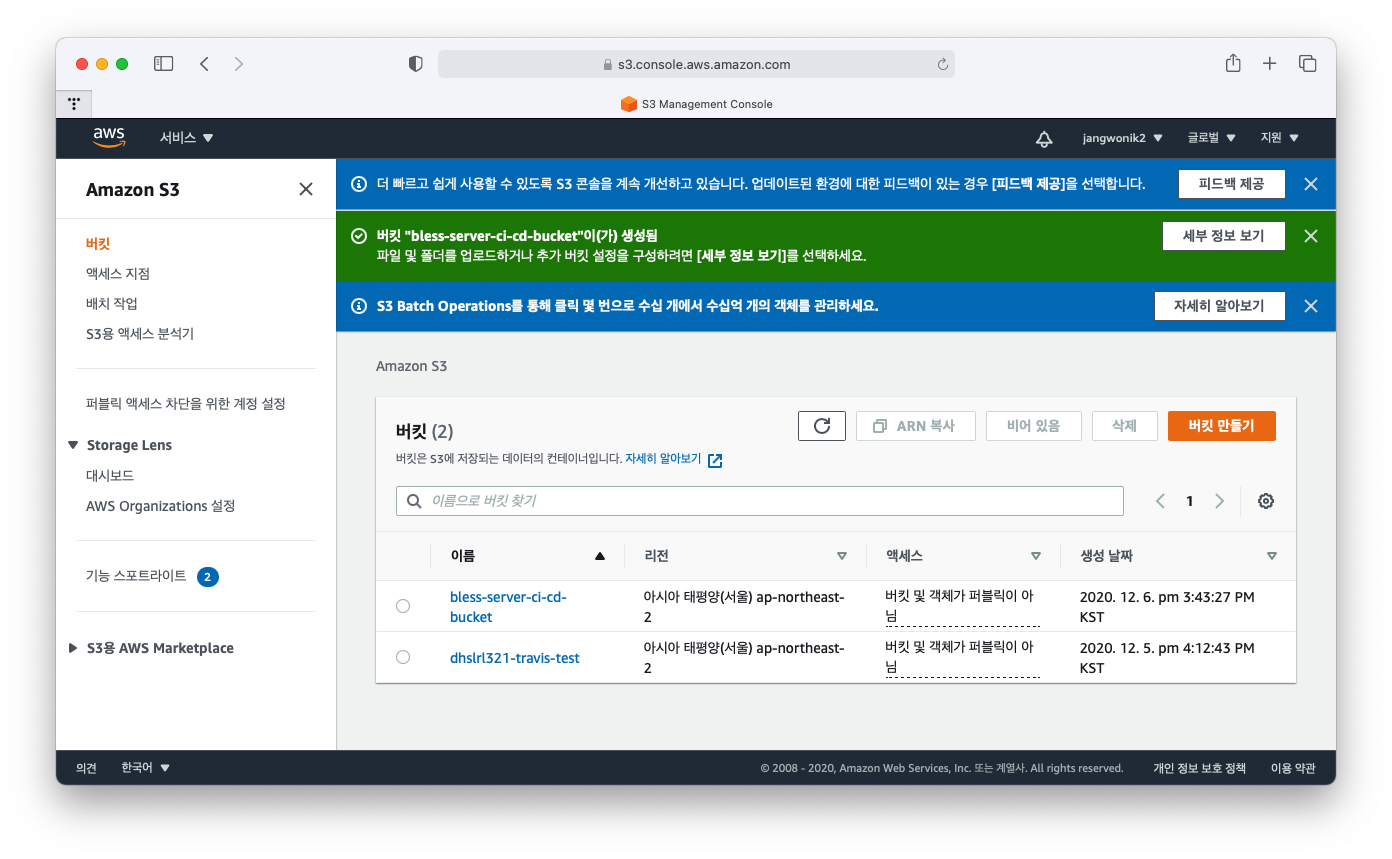Open a new tab with plus icon

coord(1269,63)
